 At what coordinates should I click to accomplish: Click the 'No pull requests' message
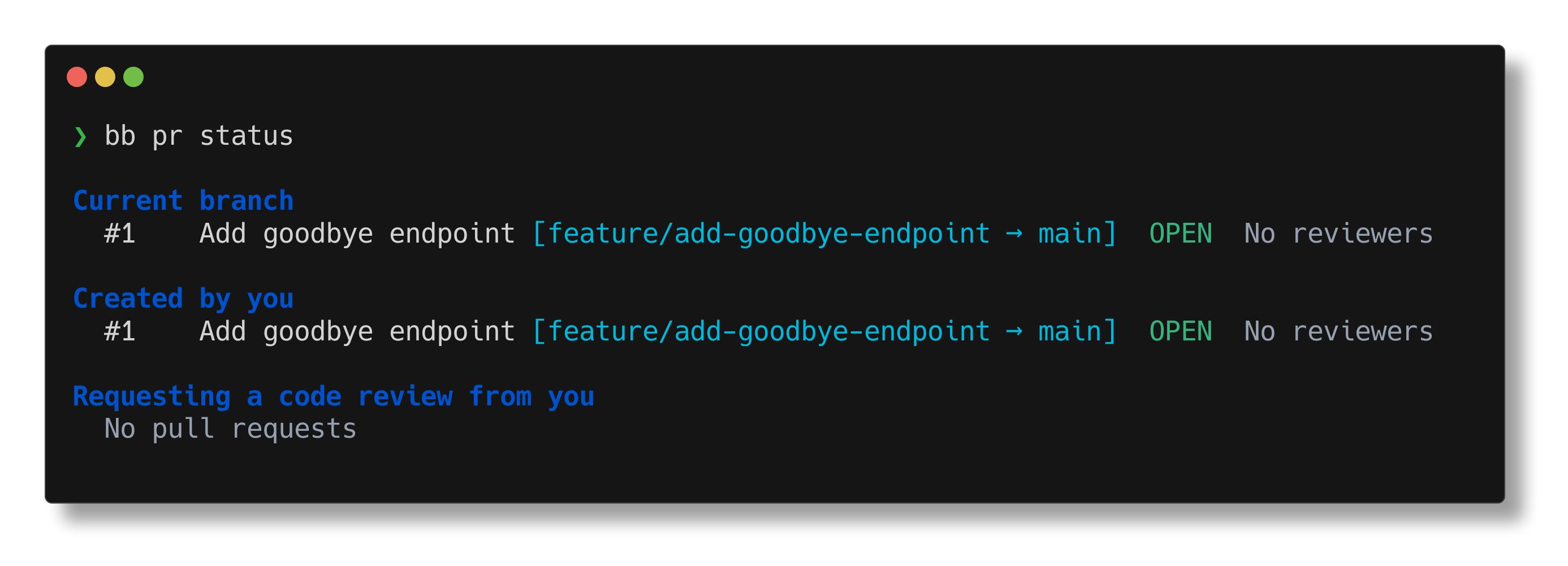[230, 429]
